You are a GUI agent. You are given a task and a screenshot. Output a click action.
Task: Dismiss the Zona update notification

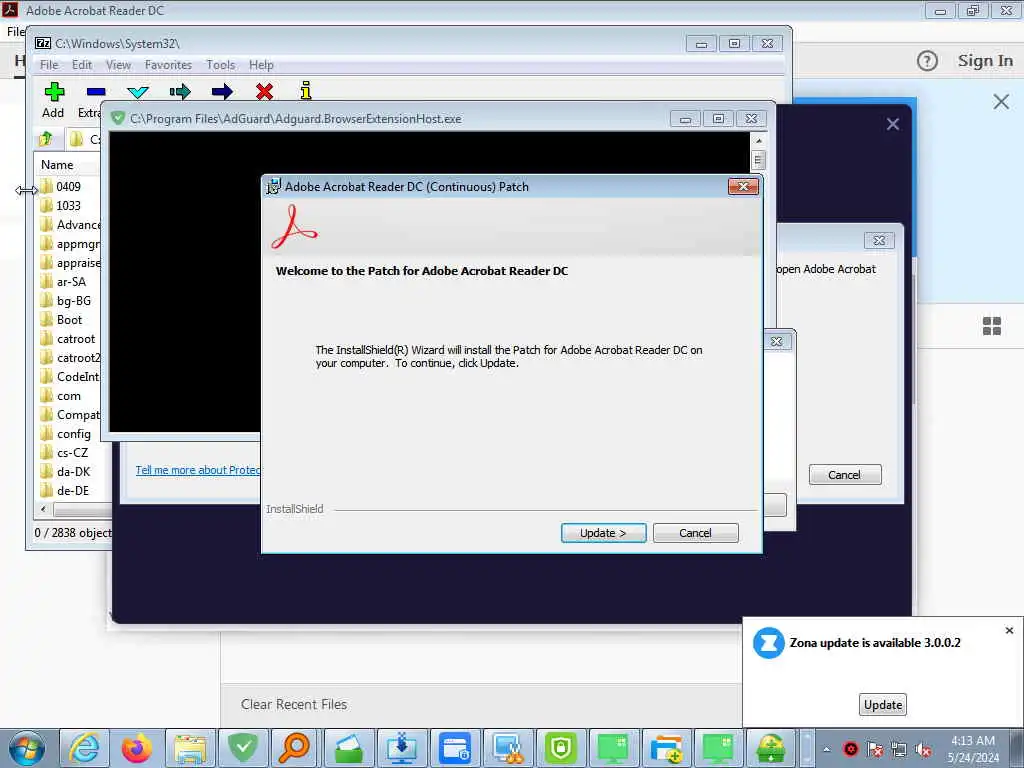click(1009, 630)
